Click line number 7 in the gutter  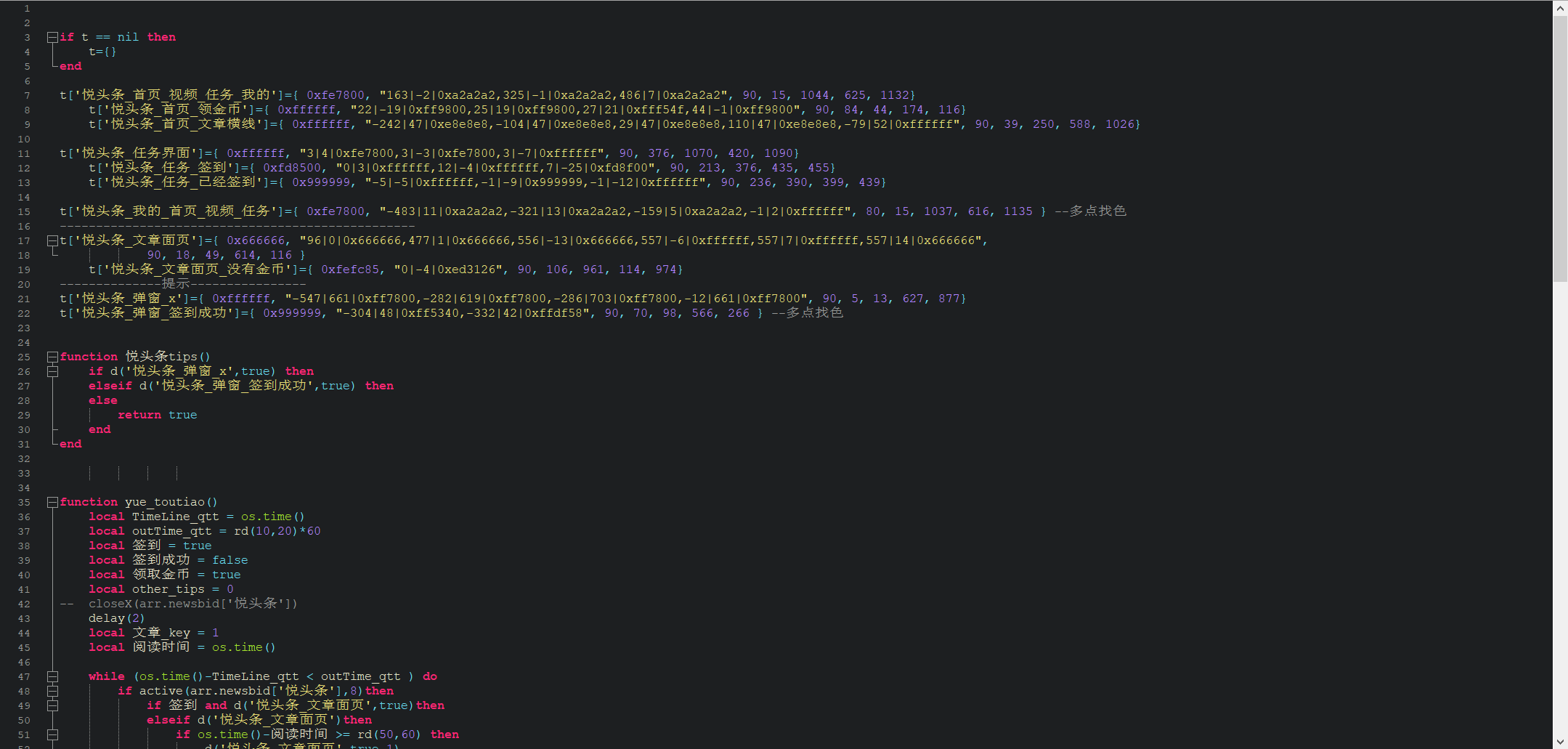[x=27, y=95]
